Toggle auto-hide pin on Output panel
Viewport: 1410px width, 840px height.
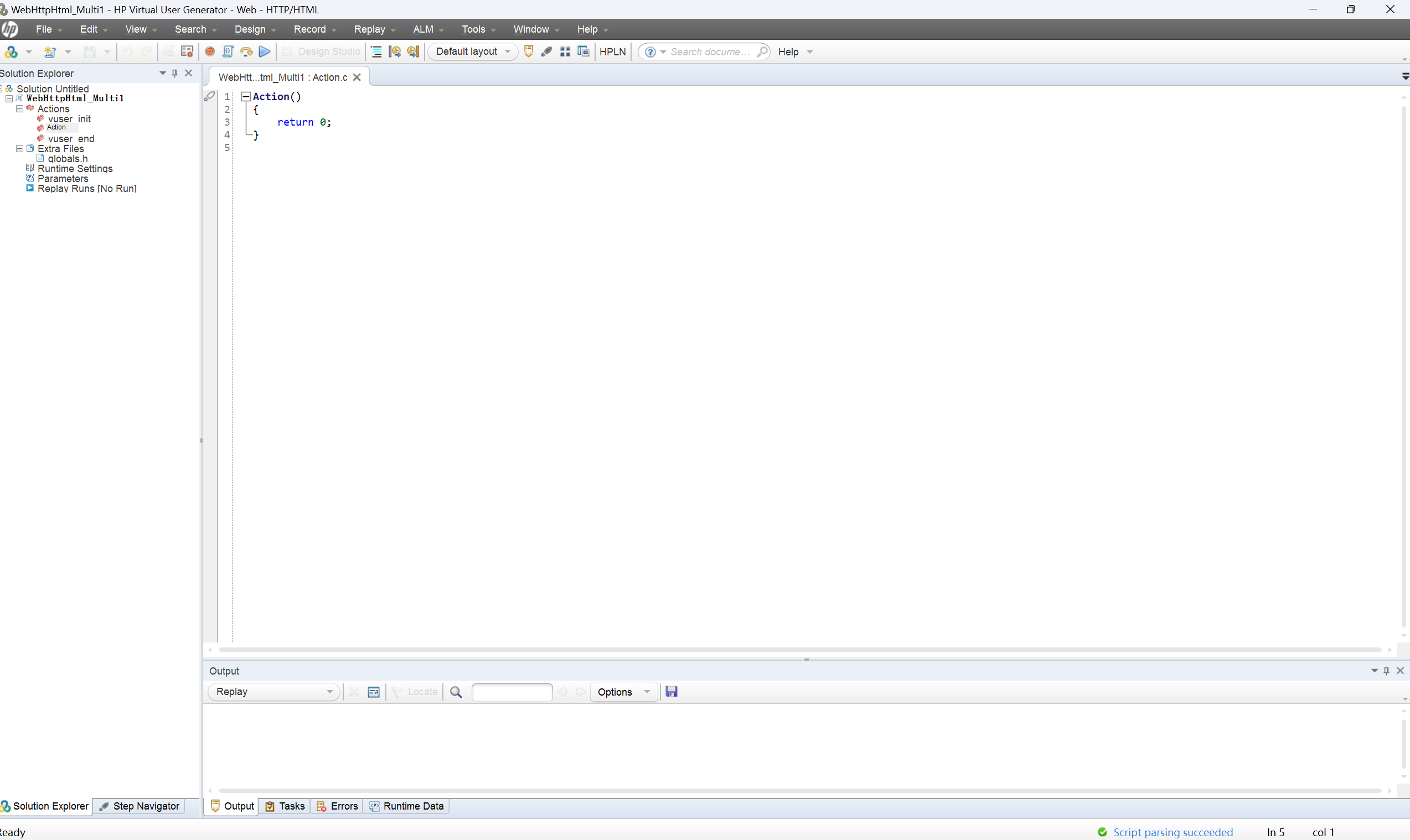1386,671
